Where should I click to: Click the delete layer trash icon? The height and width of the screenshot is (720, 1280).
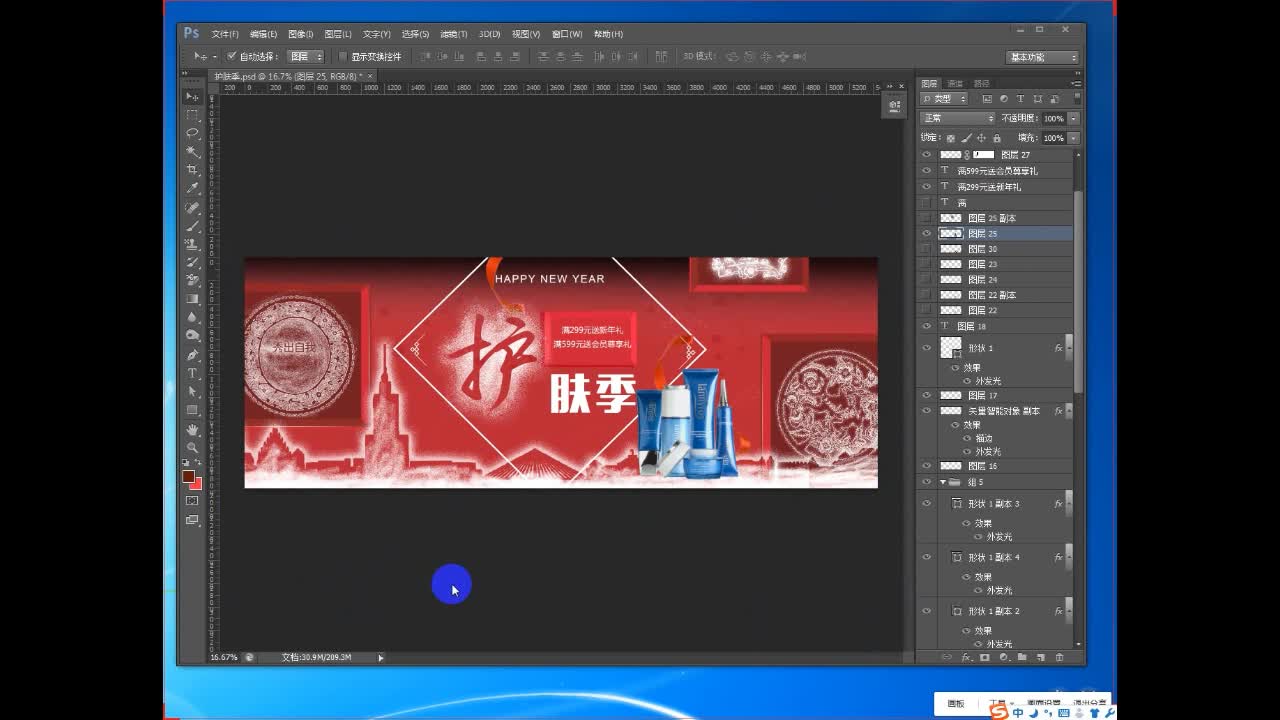[x=1060, y=657]
